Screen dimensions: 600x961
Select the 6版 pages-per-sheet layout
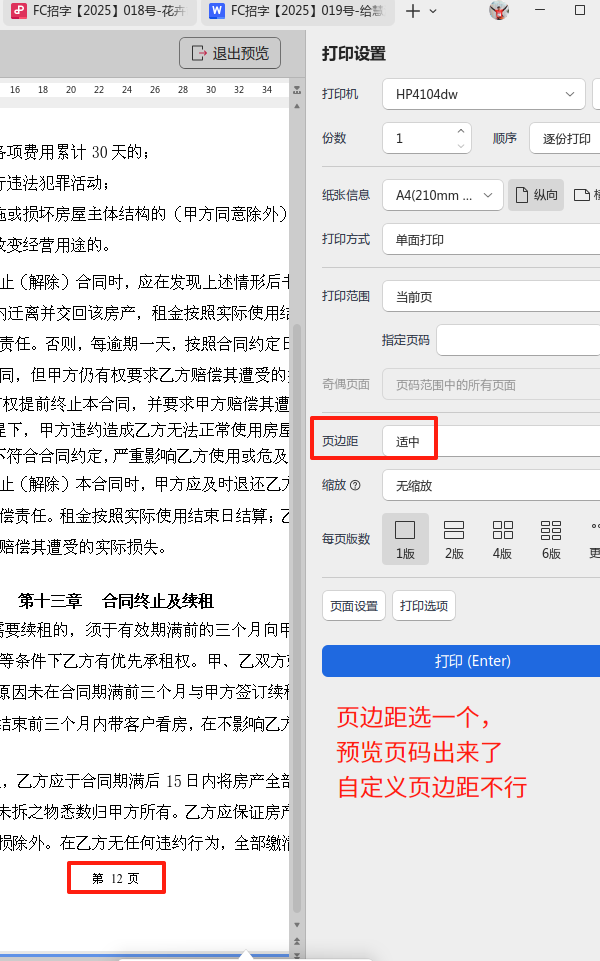point(551,539)
